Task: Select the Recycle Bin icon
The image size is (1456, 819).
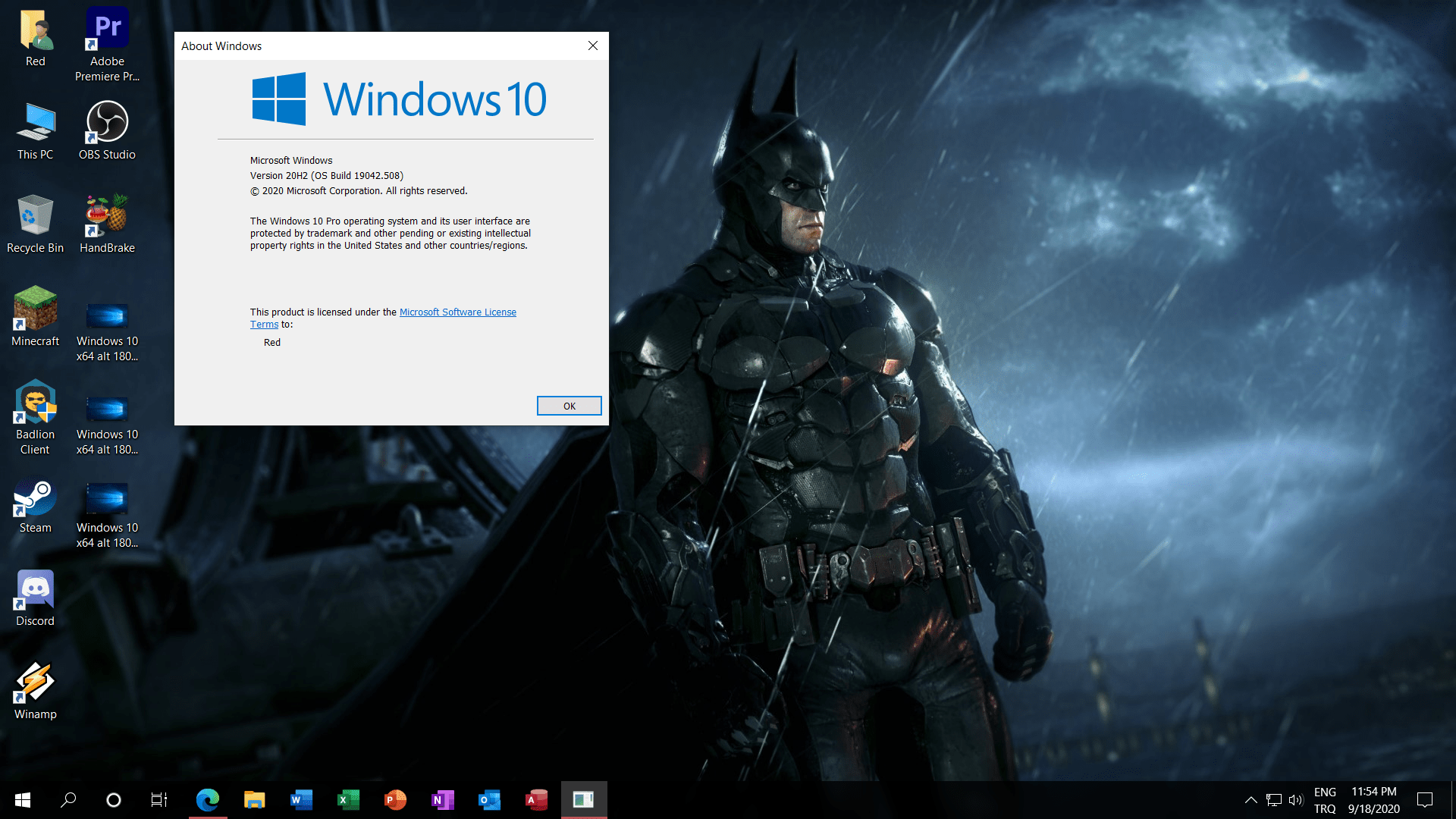Action: pyautogui.click(x=35, y=224)
